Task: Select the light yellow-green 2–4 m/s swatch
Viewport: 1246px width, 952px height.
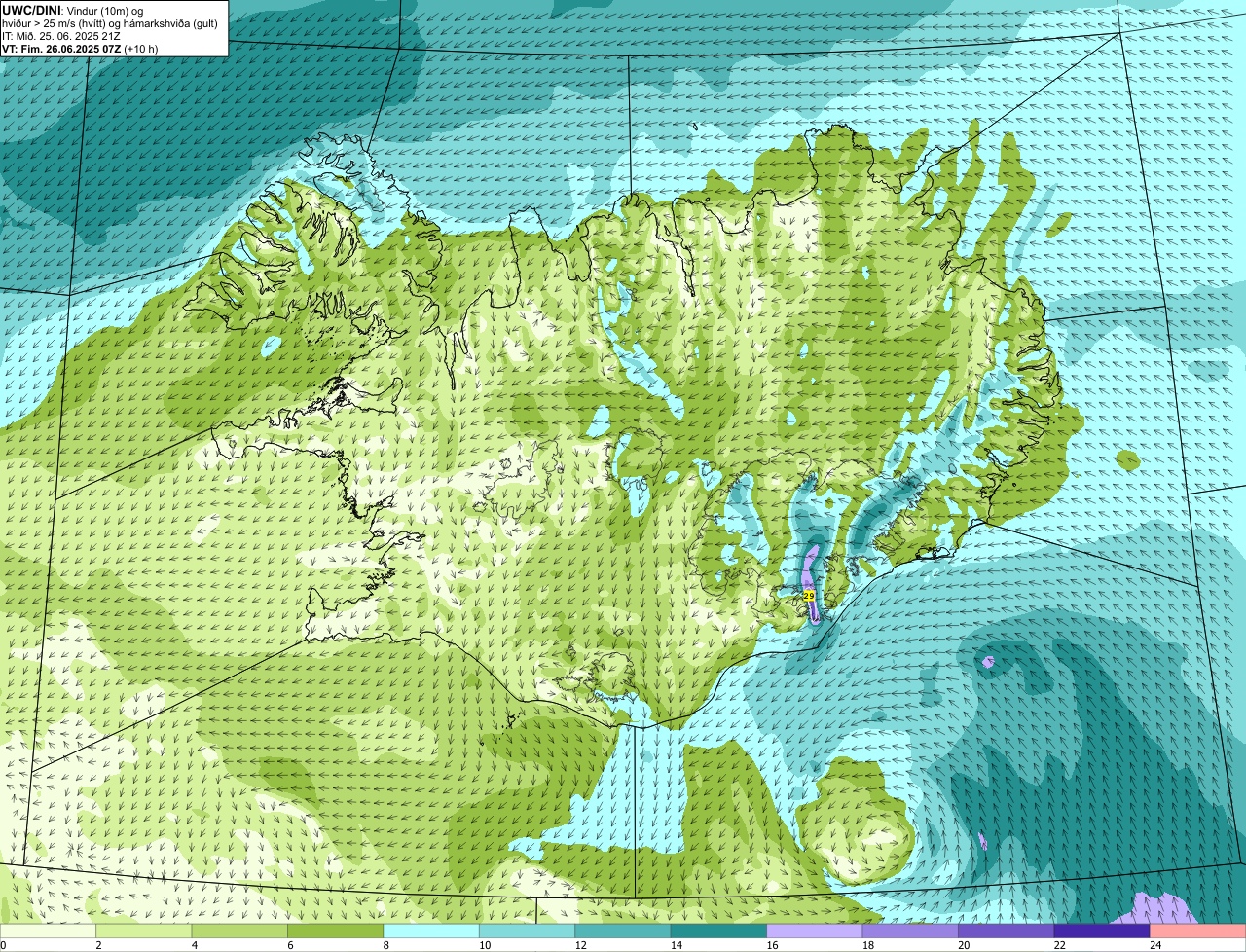Action: pos(144,932)
